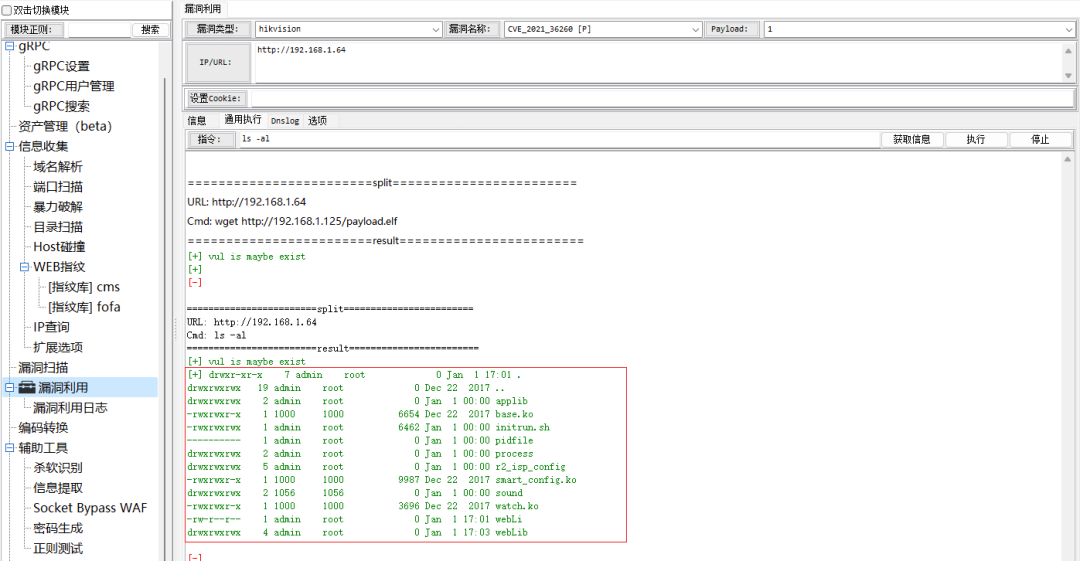Viewport: 1080px width, 561px height.
Task: Select gRPC搜索 tree item
Action: [x=61, y=106]
